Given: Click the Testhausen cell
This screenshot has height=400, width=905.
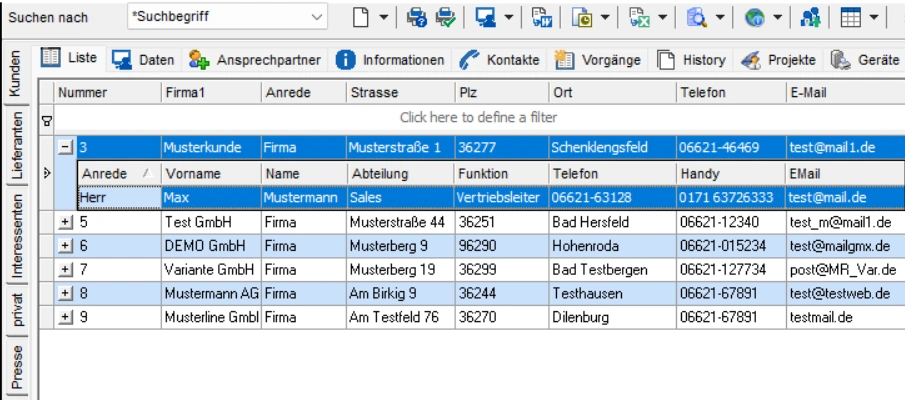Looking at the screenshot, I should click(x=612, y=293).
